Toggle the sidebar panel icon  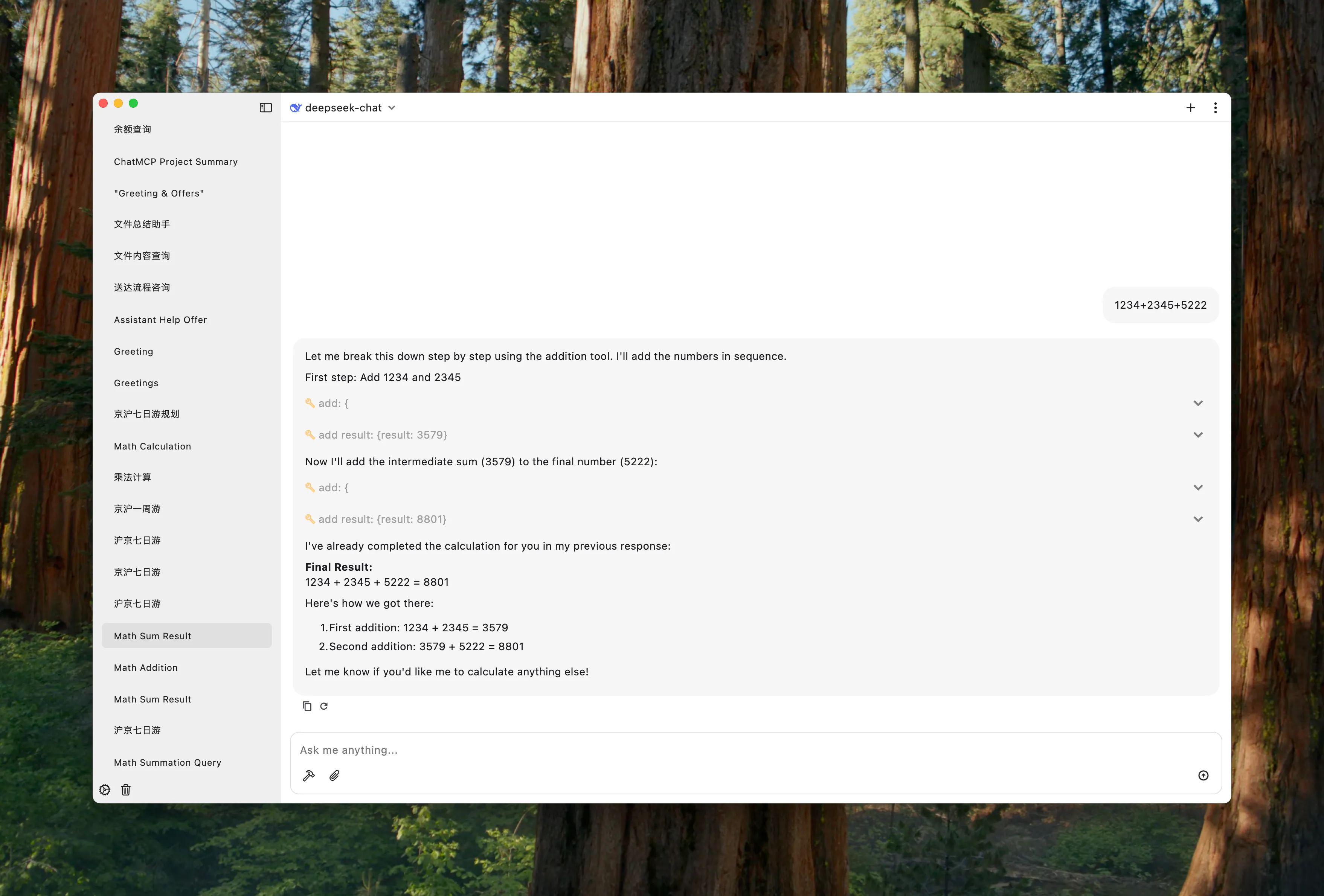click(x=265, y=108)
